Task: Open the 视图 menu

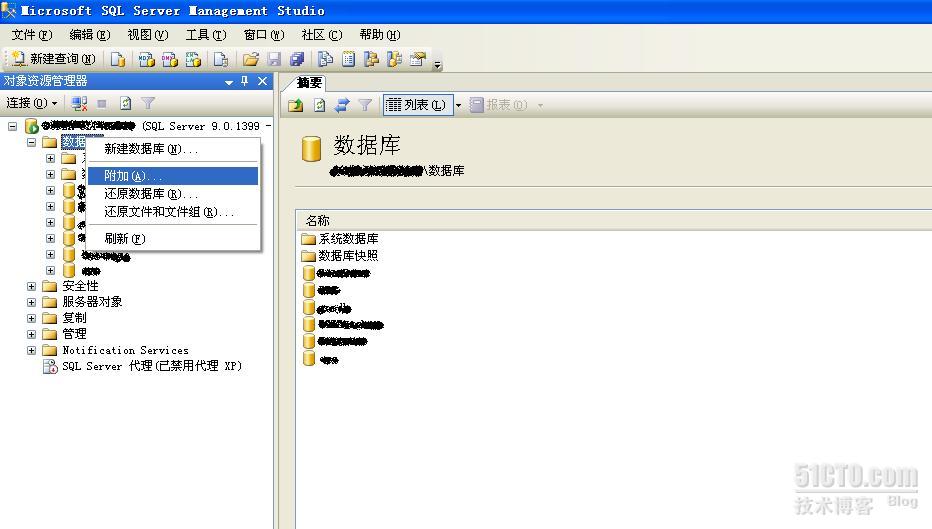Action: click(148, 35)
